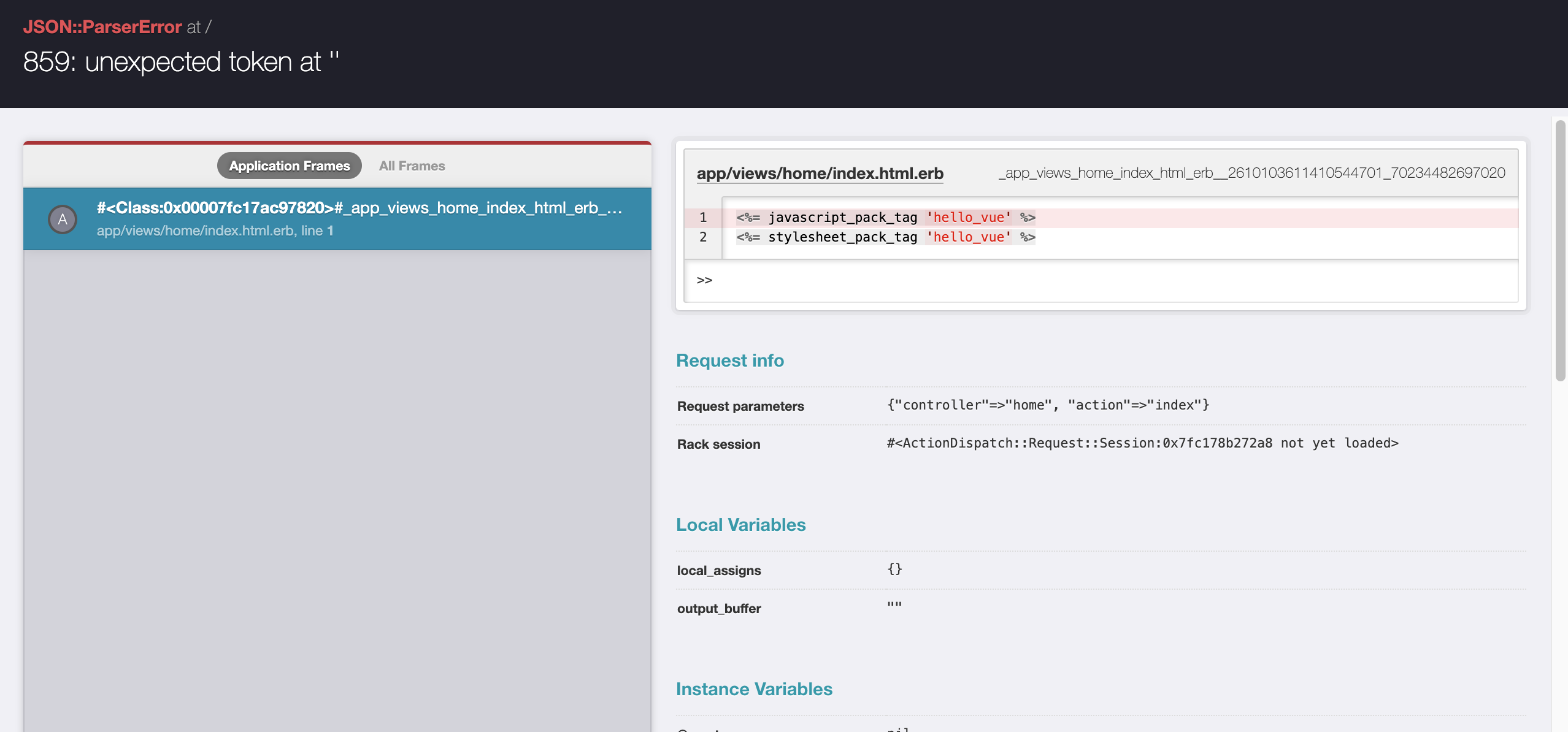The height and width of the screenshot is (732, 1568).
Task: Click the Request parameters value hash
Action: (1048, 405)
